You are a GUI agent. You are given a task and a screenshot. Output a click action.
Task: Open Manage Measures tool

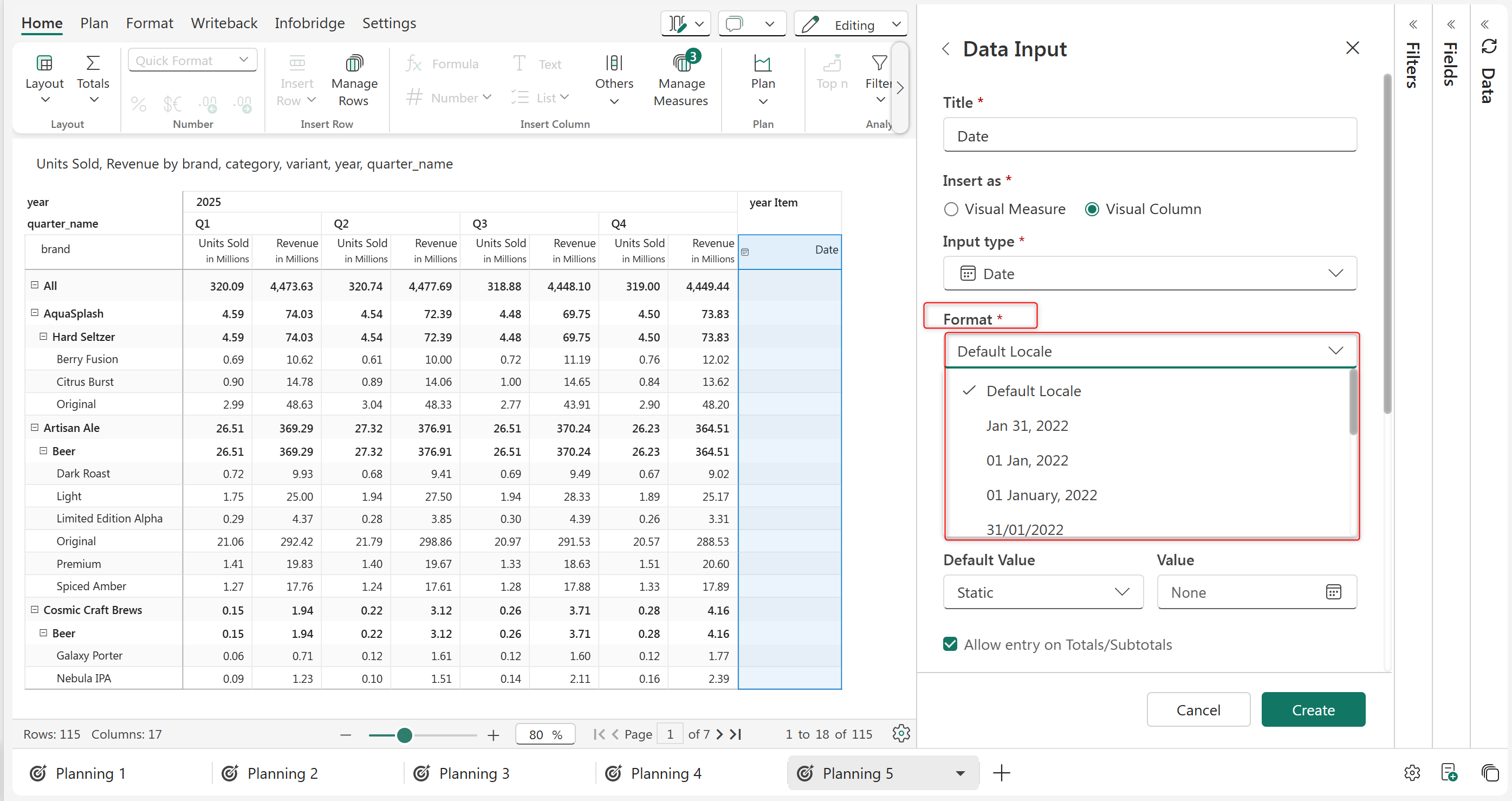(x=681, y=63)
